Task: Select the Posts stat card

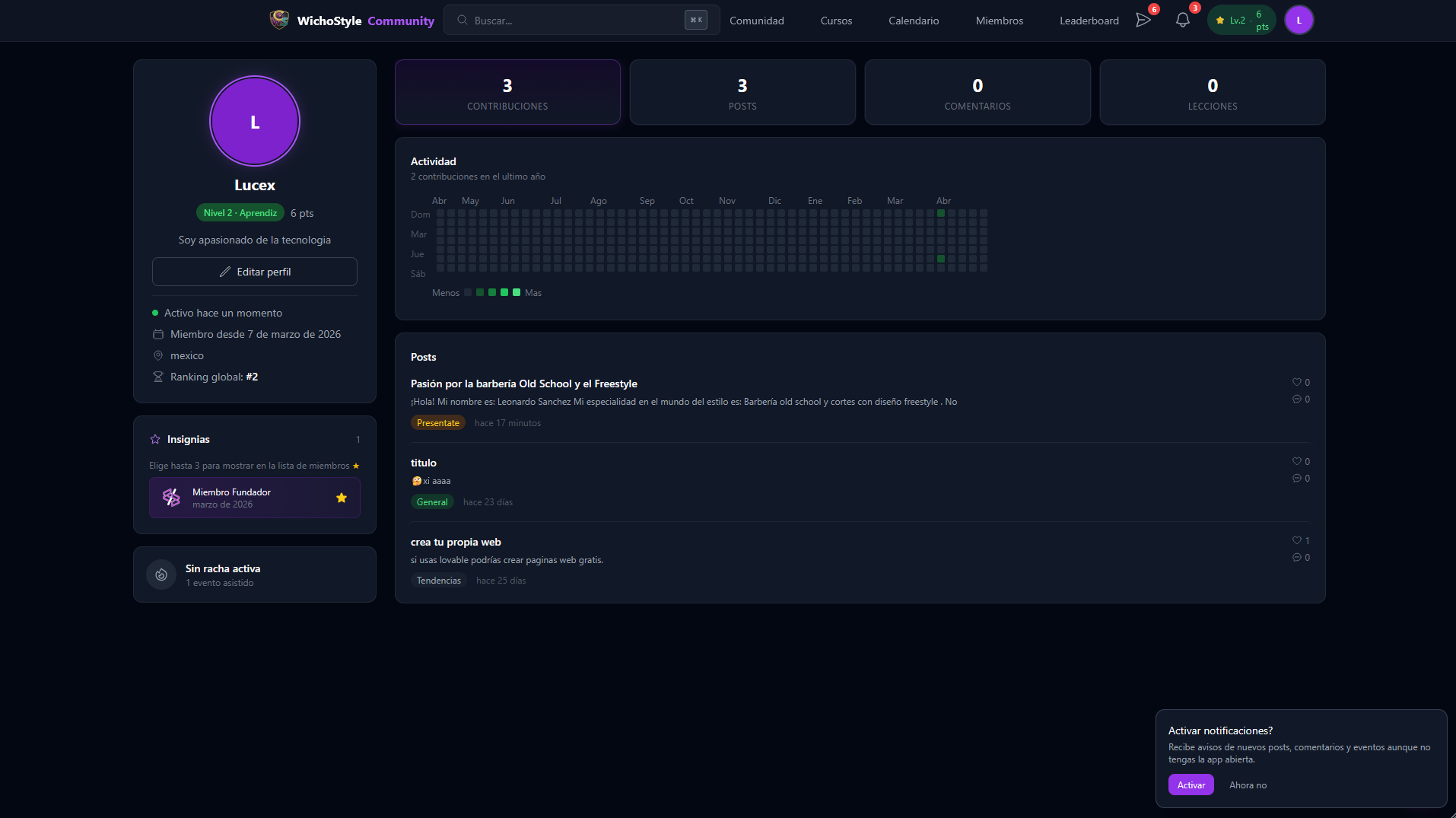Action: 742,92
